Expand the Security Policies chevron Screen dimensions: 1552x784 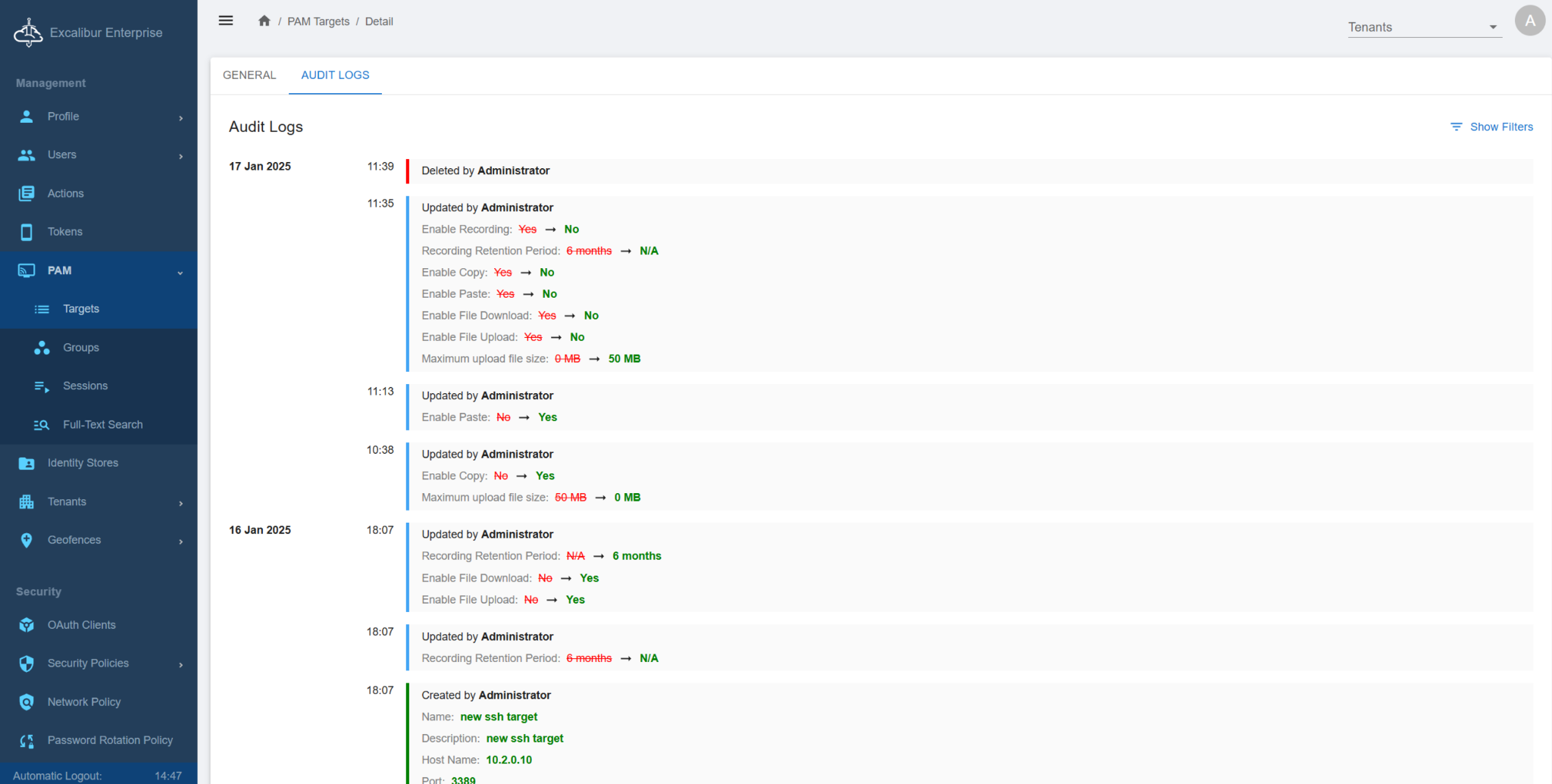tap(180, 665)
